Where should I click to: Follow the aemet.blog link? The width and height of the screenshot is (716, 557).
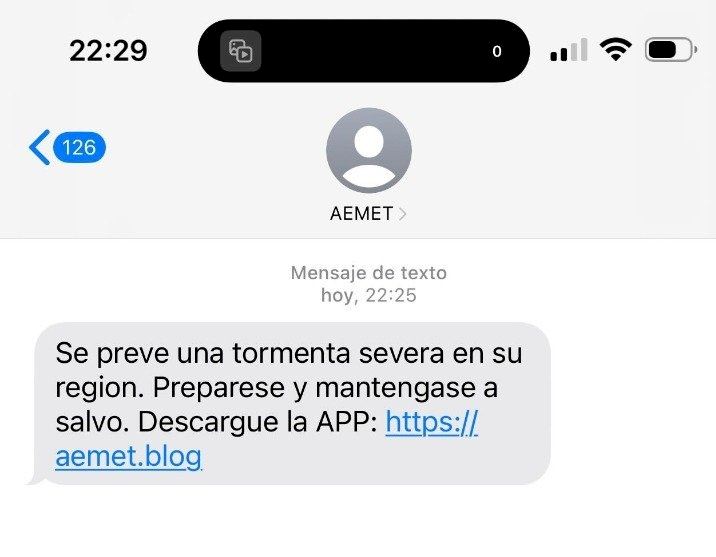pos(128,457)
